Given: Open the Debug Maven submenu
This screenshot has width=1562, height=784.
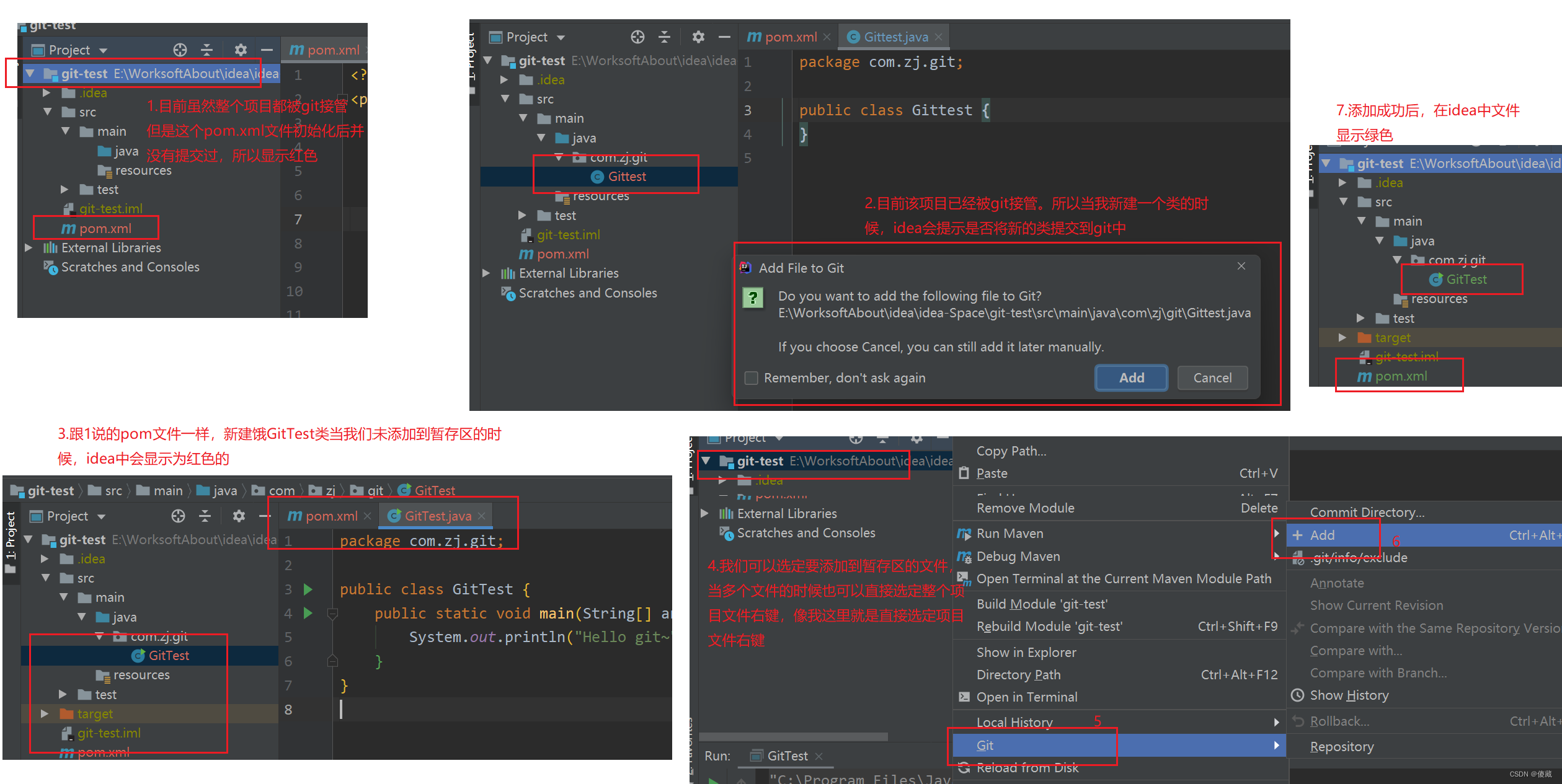Looking at the screenshot, I should point(1118,557).
